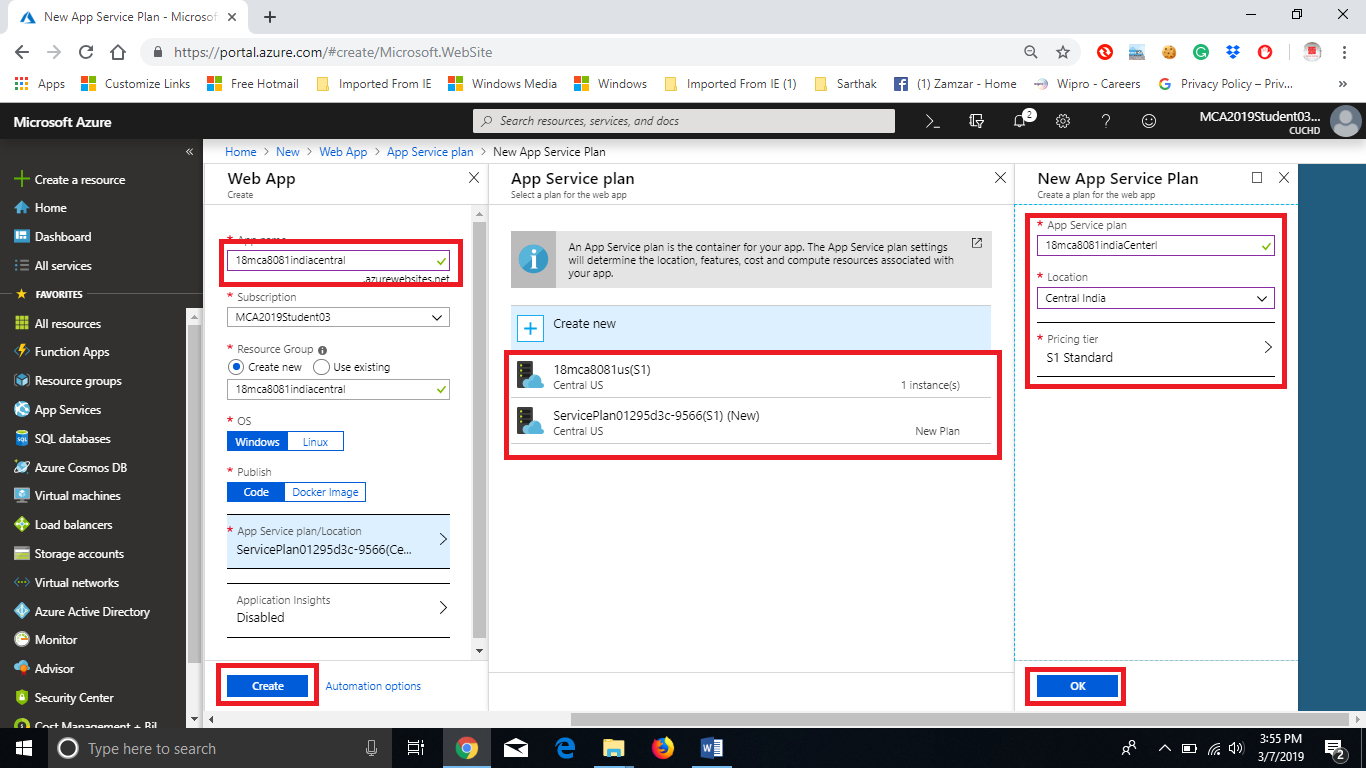
Task: Show more bookmarks chevron
Action: 1343,84
